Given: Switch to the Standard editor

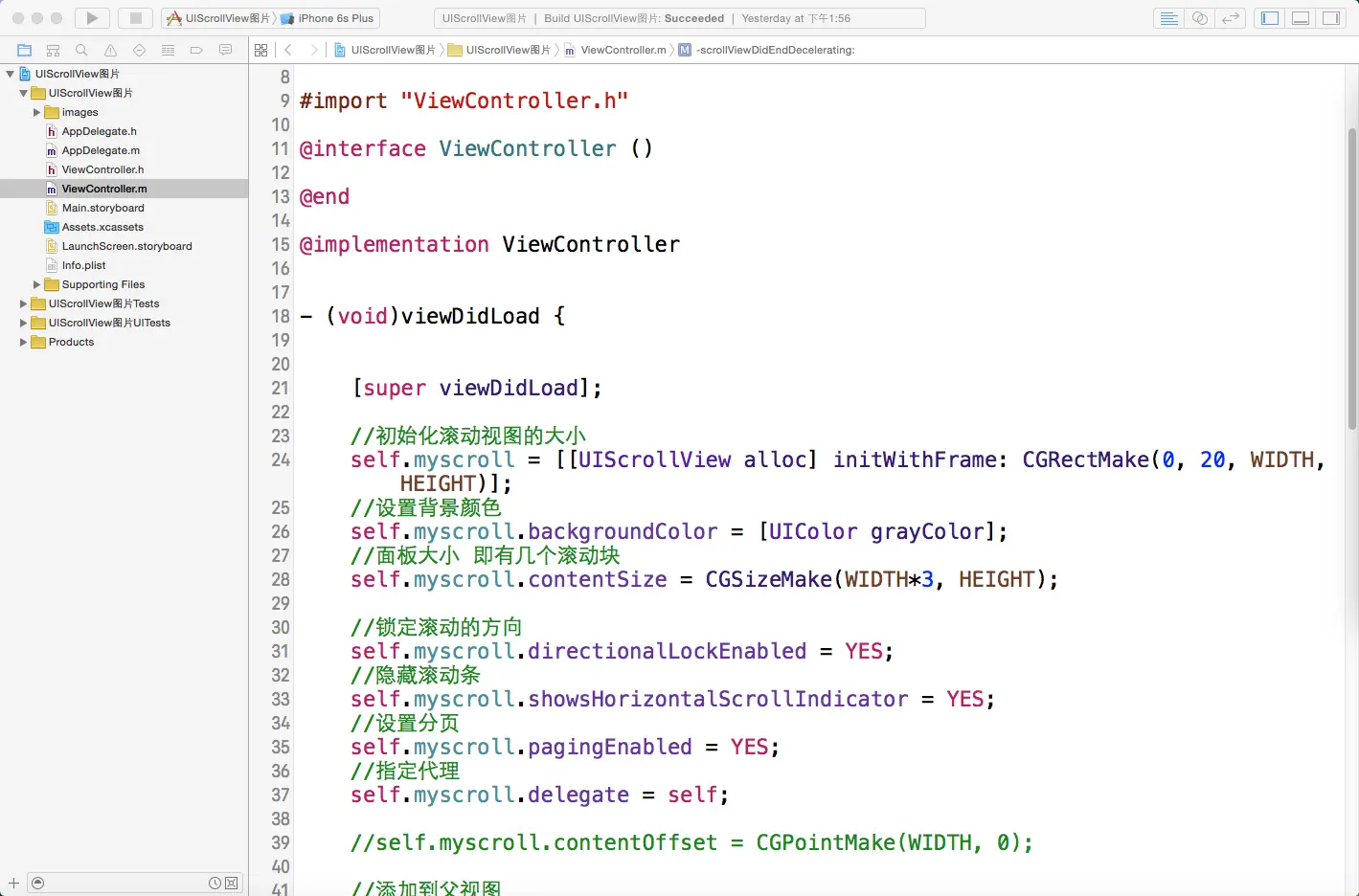Looking at the screenshot, I should [1168, 18].
